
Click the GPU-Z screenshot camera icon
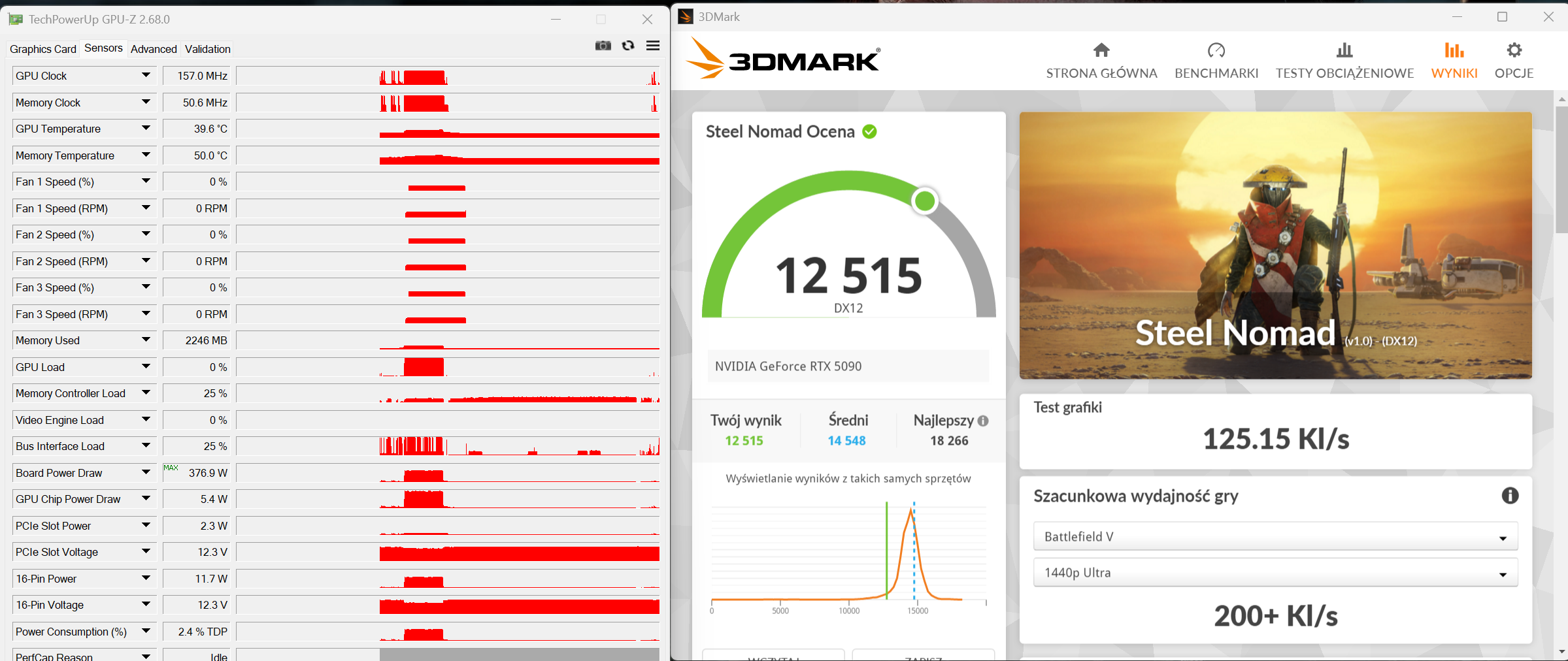[603, 46]
